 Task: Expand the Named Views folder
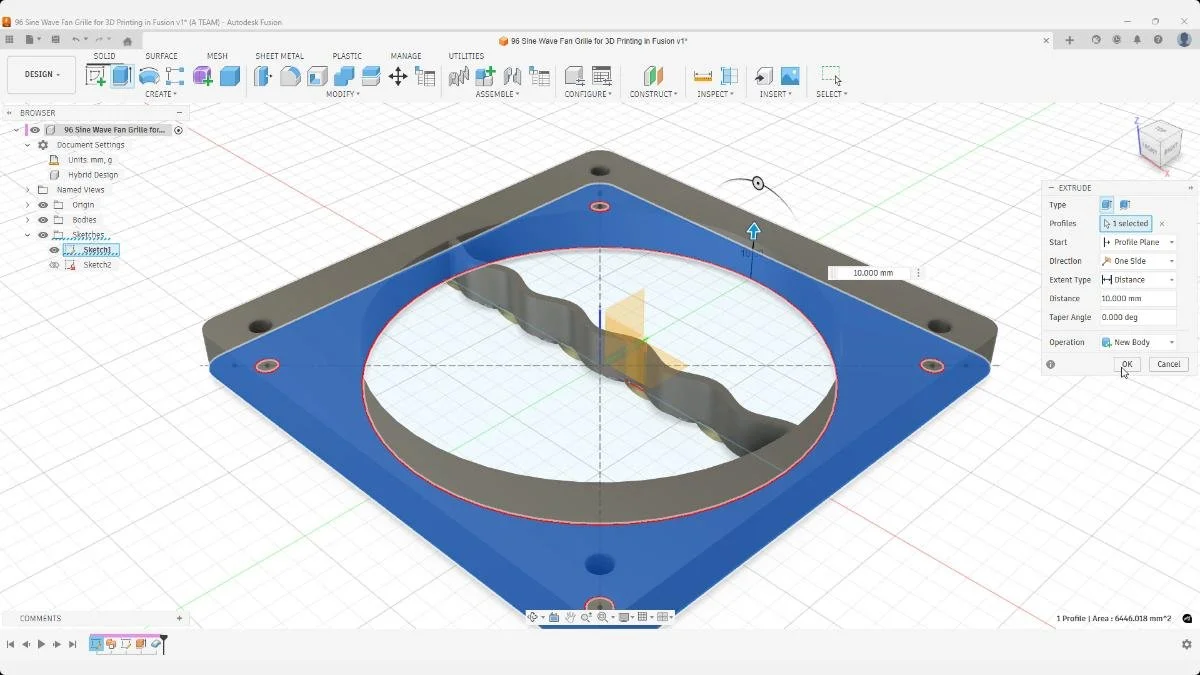28,190
